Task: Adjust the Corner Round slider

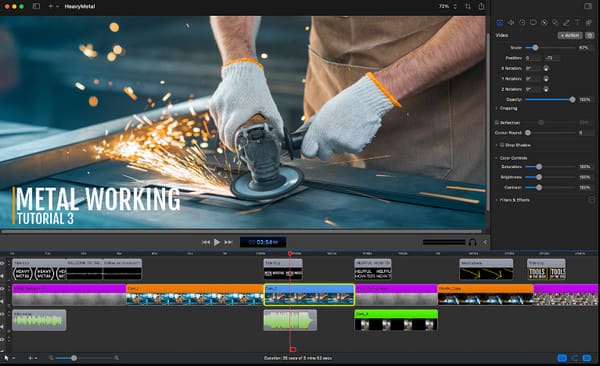Action: (x=550, y=133)
